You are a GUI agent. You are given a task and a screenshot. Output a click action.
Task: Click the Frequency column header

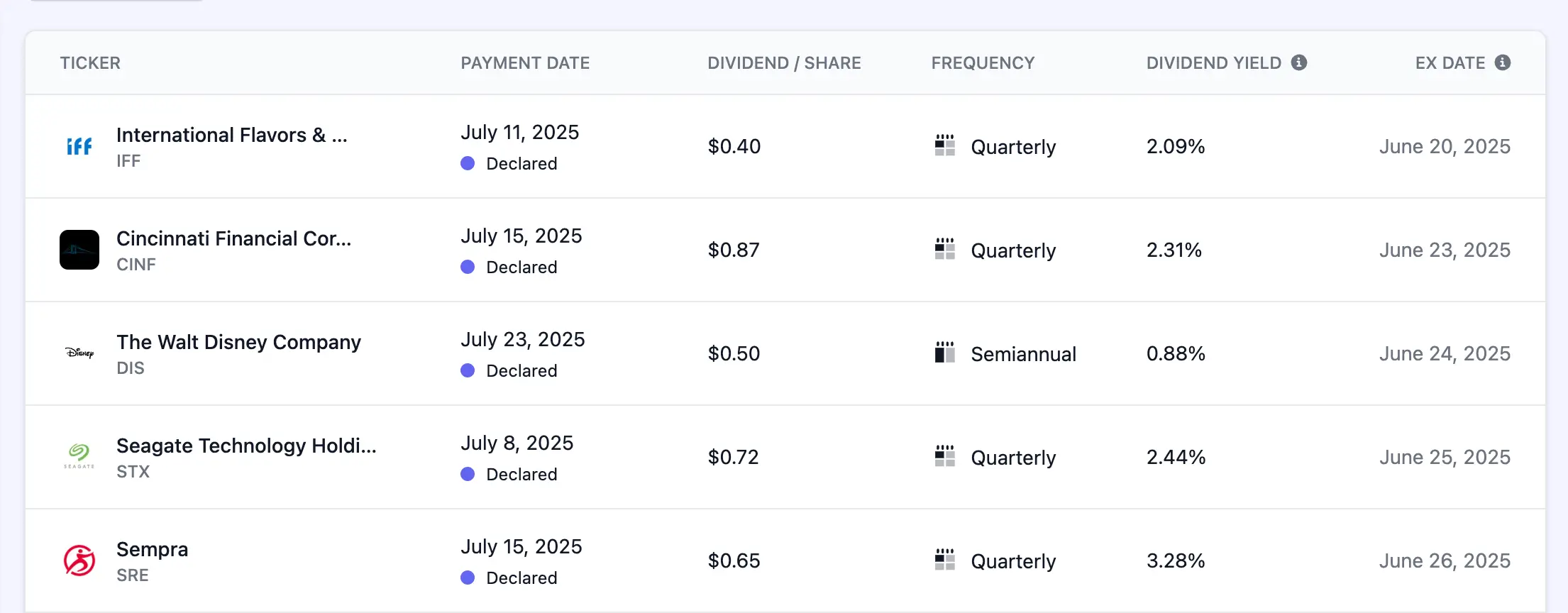(x=983, y=63)
